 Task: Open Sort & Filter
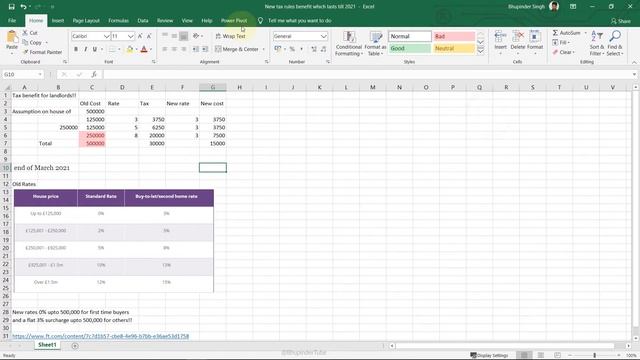pyautogui.click(x=597, y=43)
